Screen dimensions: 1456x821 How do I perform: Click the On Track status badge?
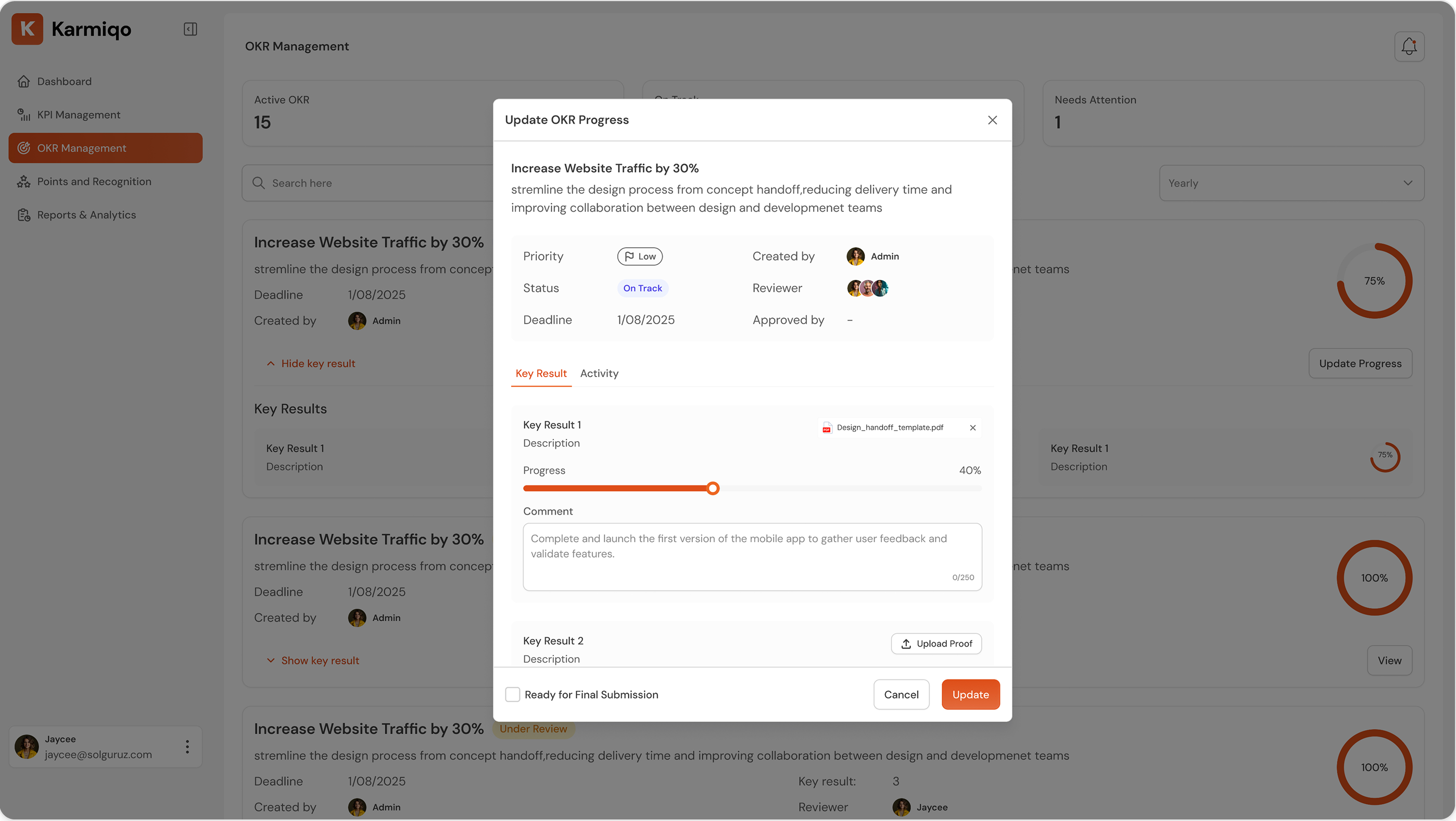click(x=642, y=288)
